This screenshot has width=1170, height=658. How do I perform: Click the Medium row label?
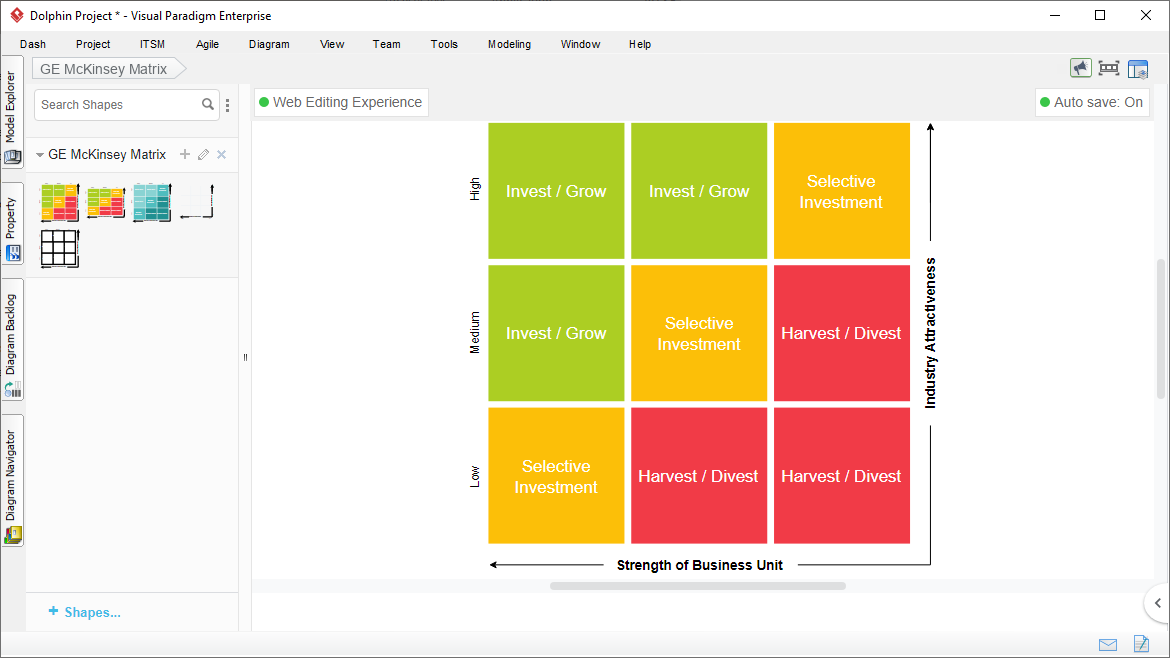(x=475, y=333)
